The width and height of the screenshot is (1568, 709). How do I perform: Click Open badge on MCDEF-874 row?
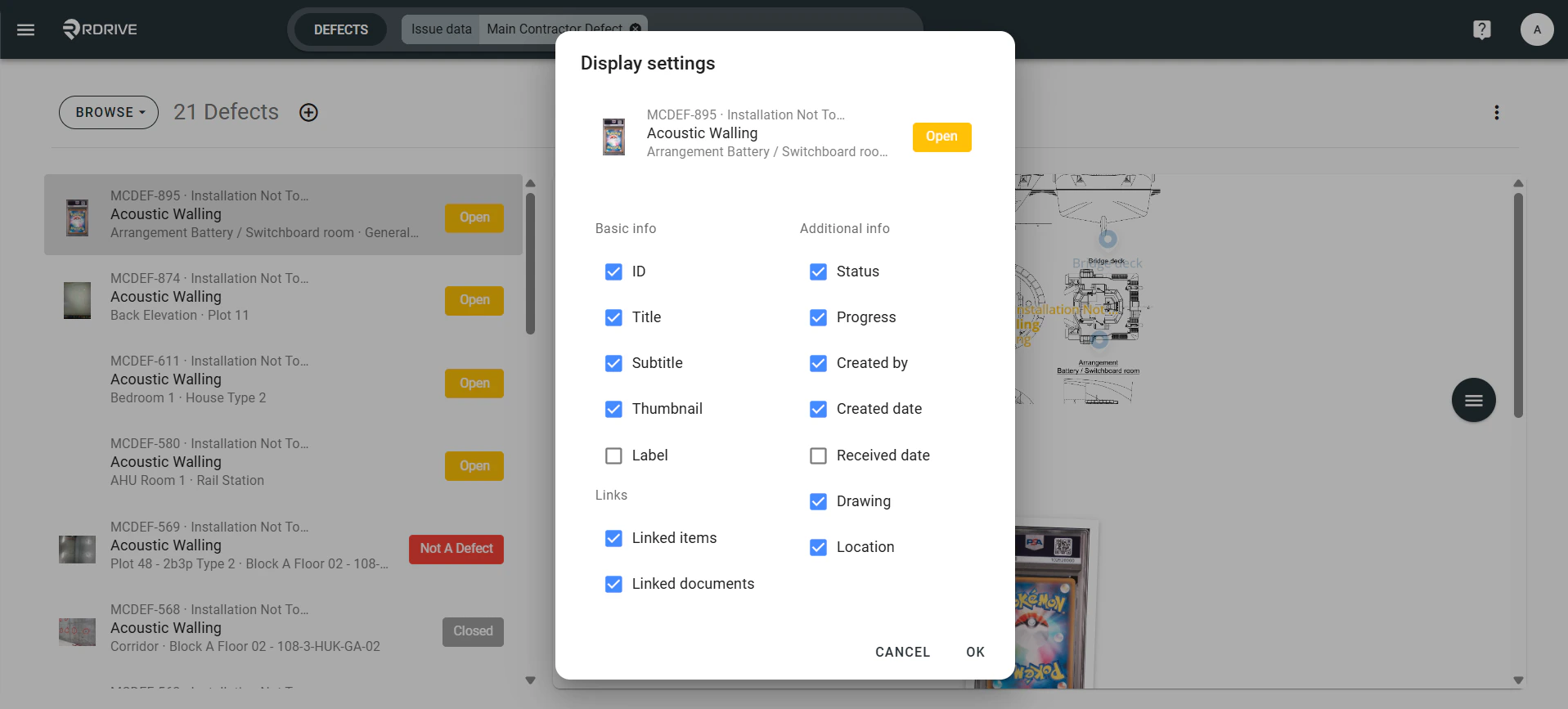point(474,300)
